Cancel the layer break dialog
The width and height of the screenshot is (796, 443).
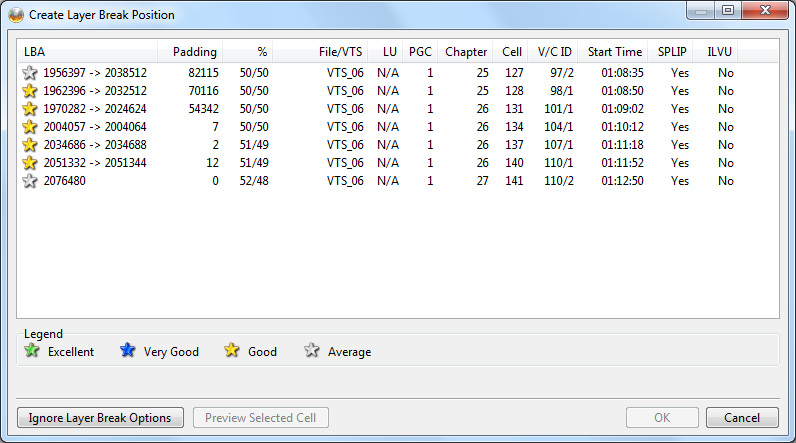[741, 418]
